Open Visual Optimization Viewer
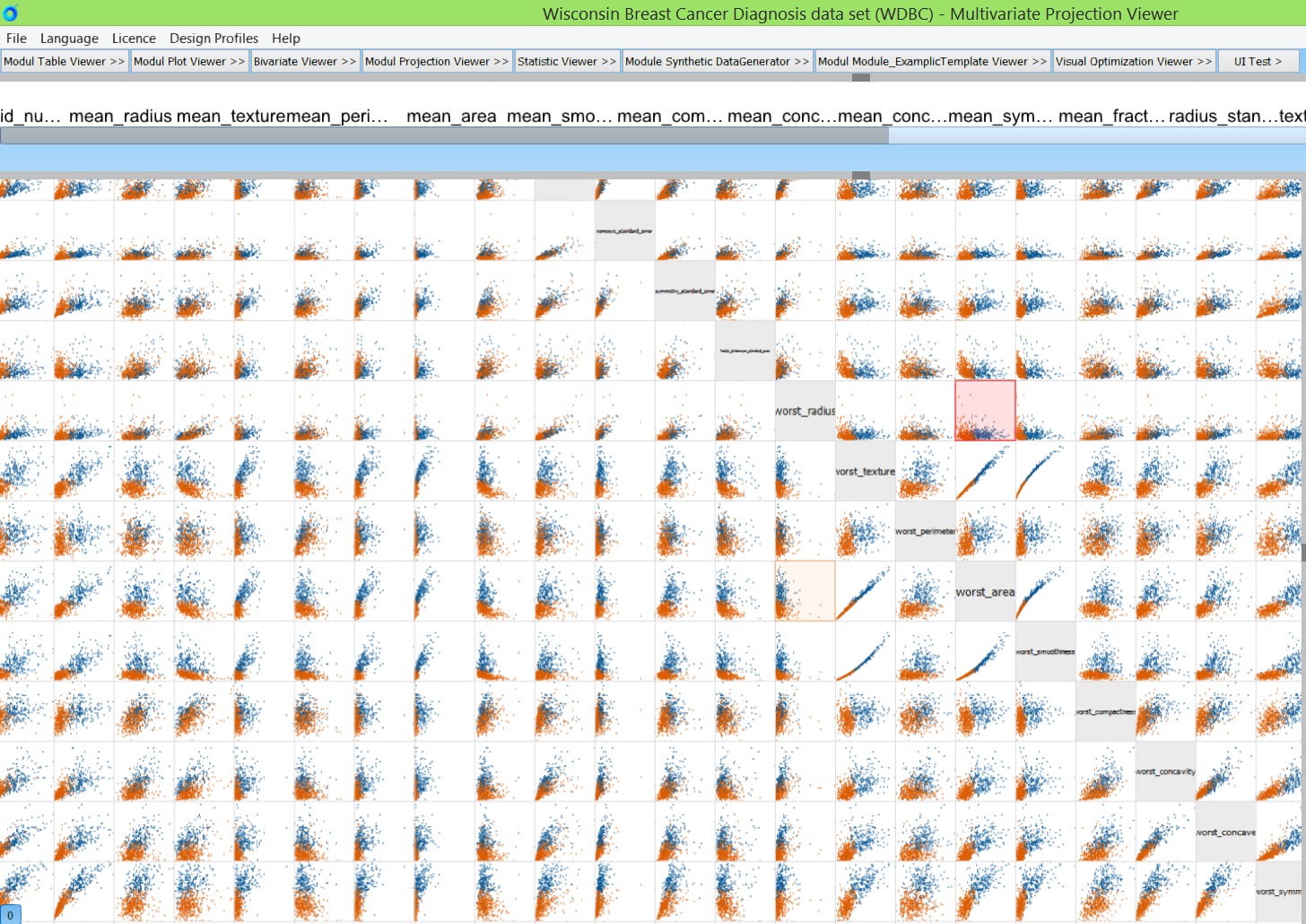 1133,62
